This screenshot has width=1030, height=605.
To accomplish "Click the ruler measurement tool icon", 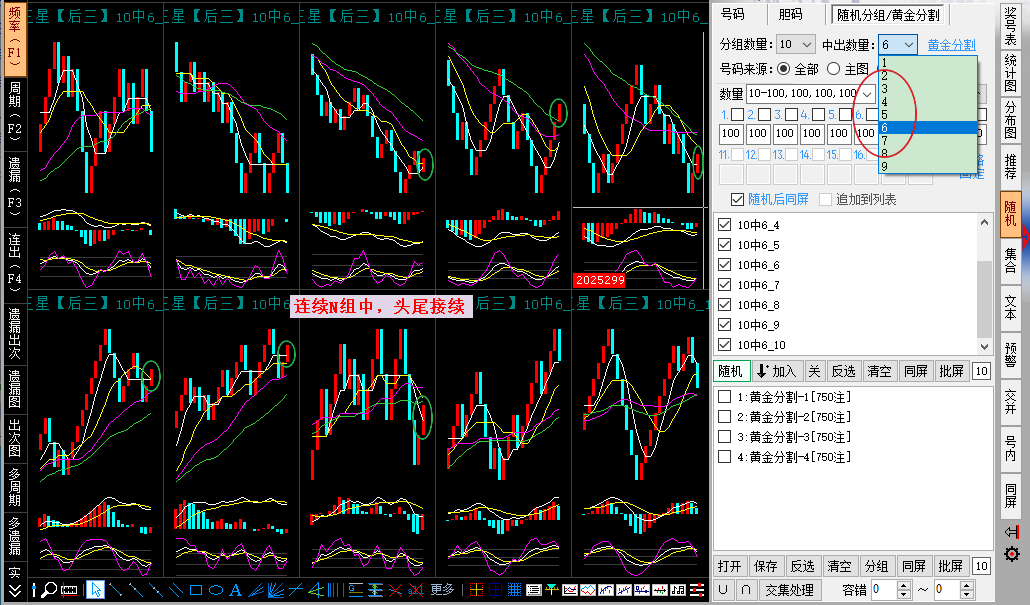I will click(x=70, y=589).
